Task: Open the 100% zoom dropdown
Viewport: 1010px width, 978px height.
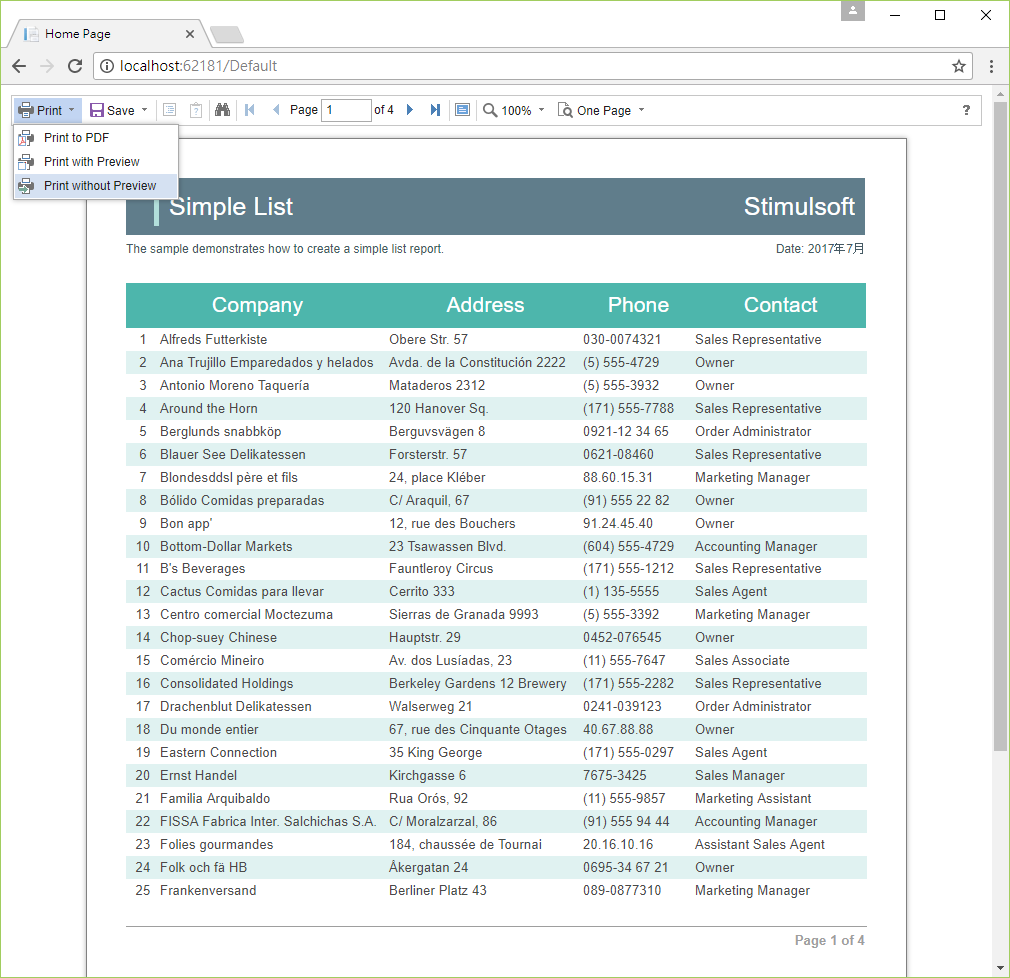Action: [x=514, y=110]
